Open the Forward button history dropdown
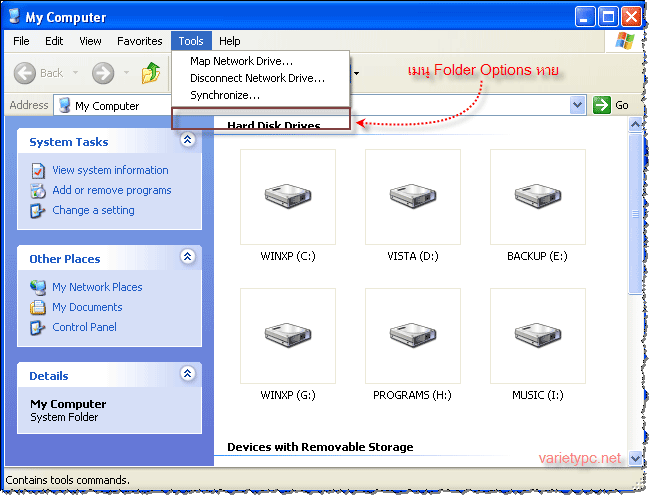The height and width of the screenshot is (495, 649). pos(126,73)
